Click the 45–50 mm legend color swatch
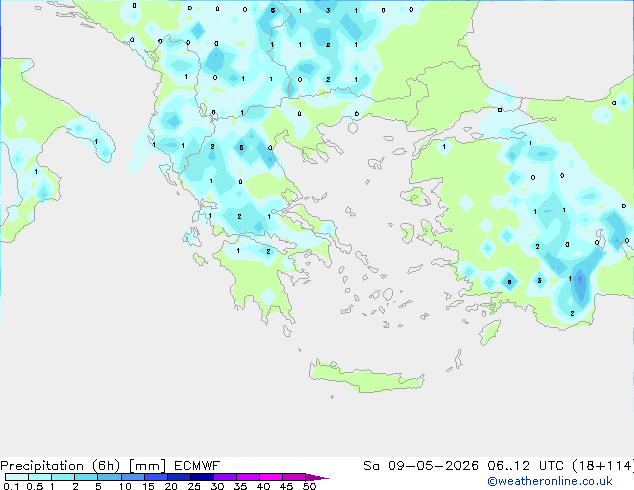This screenshot has height=490, width=634. pos(294,477)
